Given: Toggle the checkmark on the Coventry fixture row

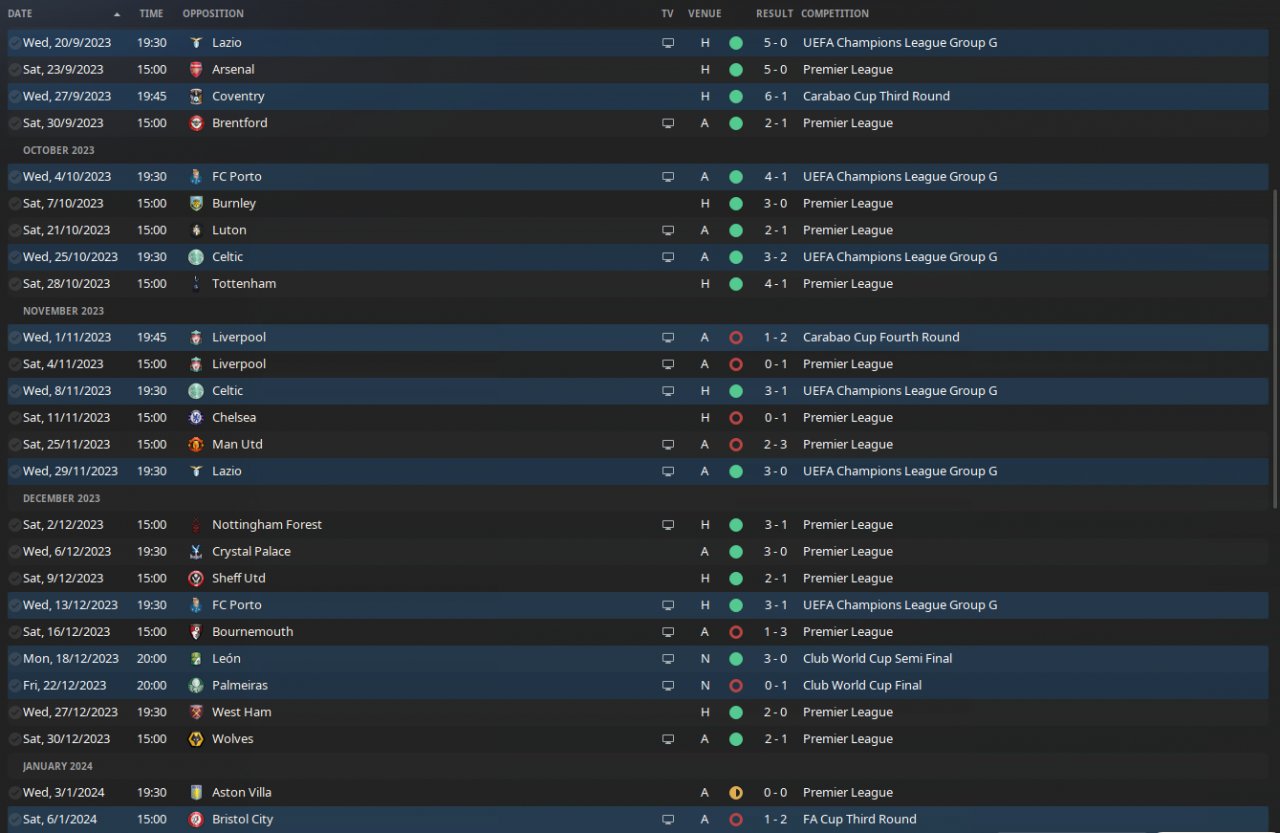Looking at the screenshot, I should click(14, 97).
